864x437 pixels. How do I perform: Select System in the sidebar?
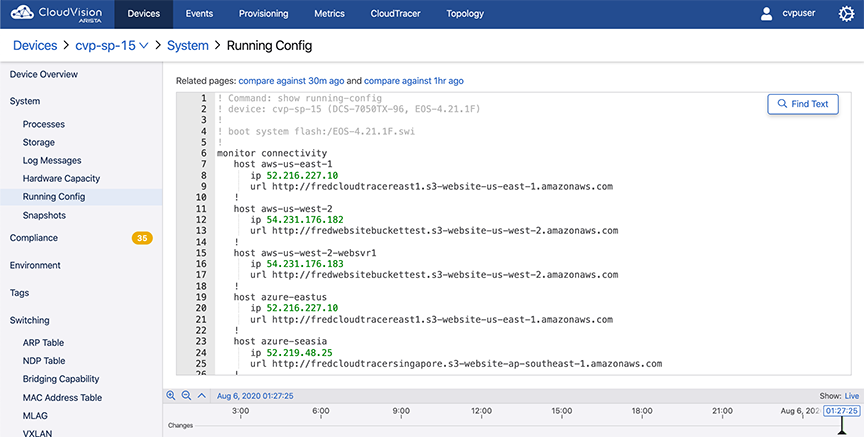(x=25, y=101)
